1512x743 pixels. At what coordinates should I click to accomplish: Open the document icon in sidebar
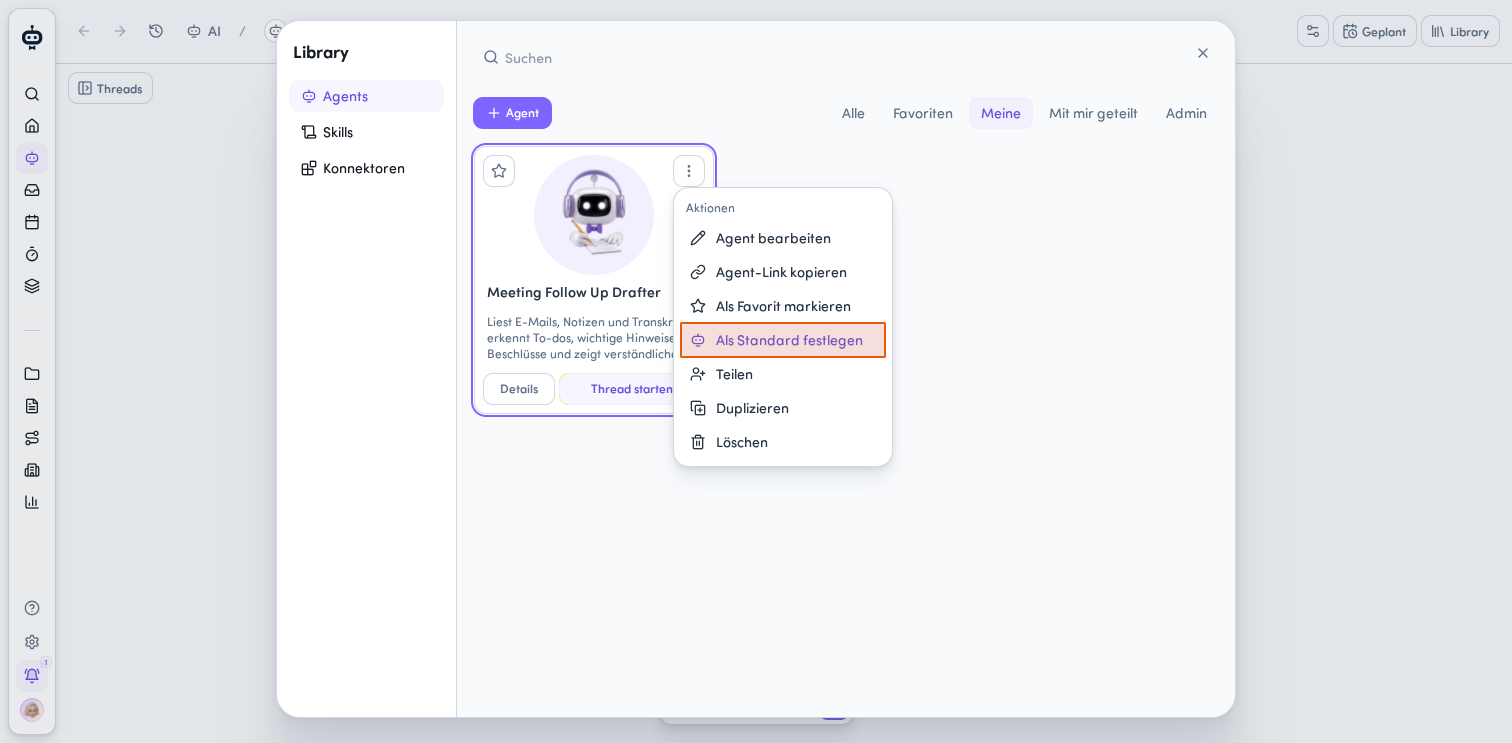(32, 406)
